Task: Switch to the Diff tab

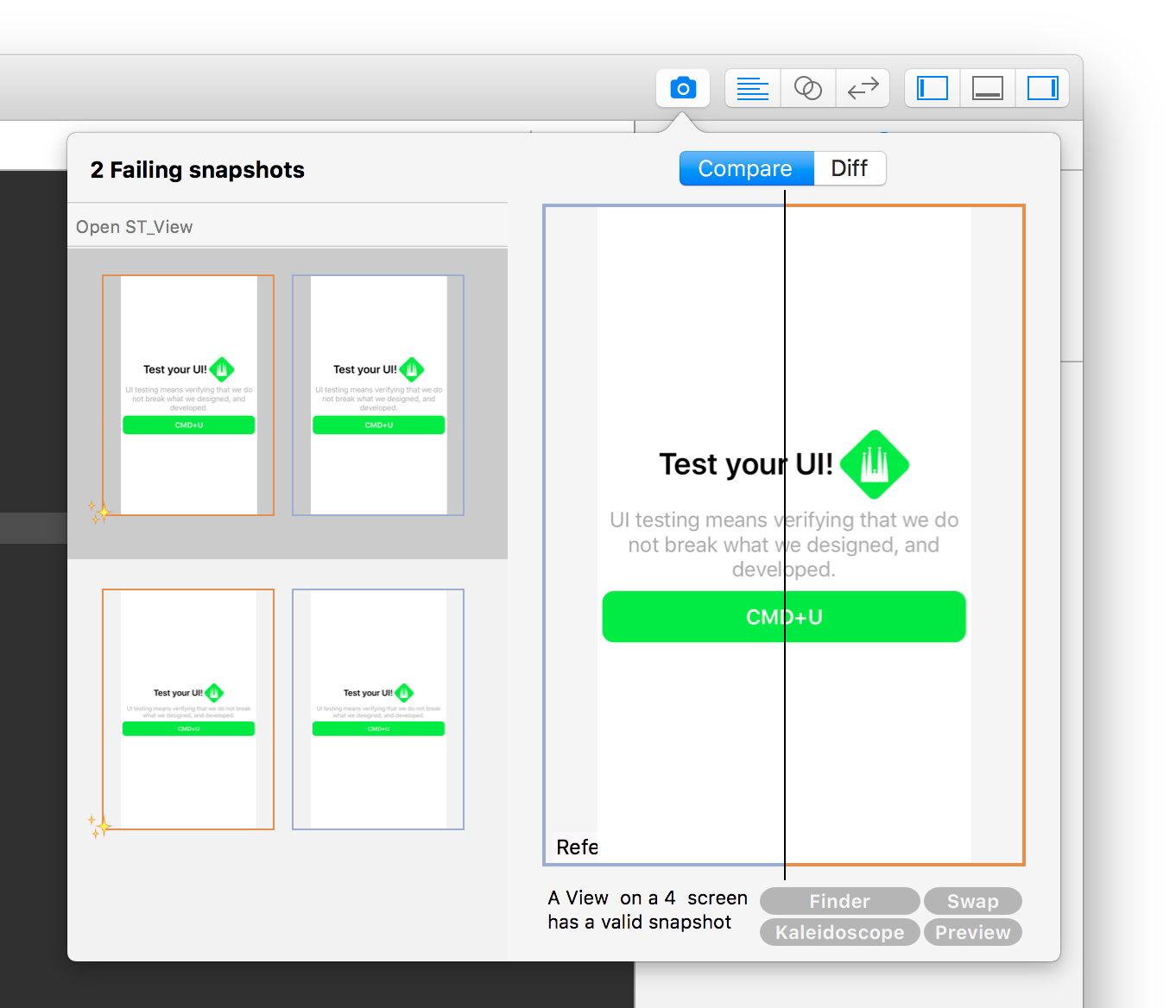Action: coord(849,168)
